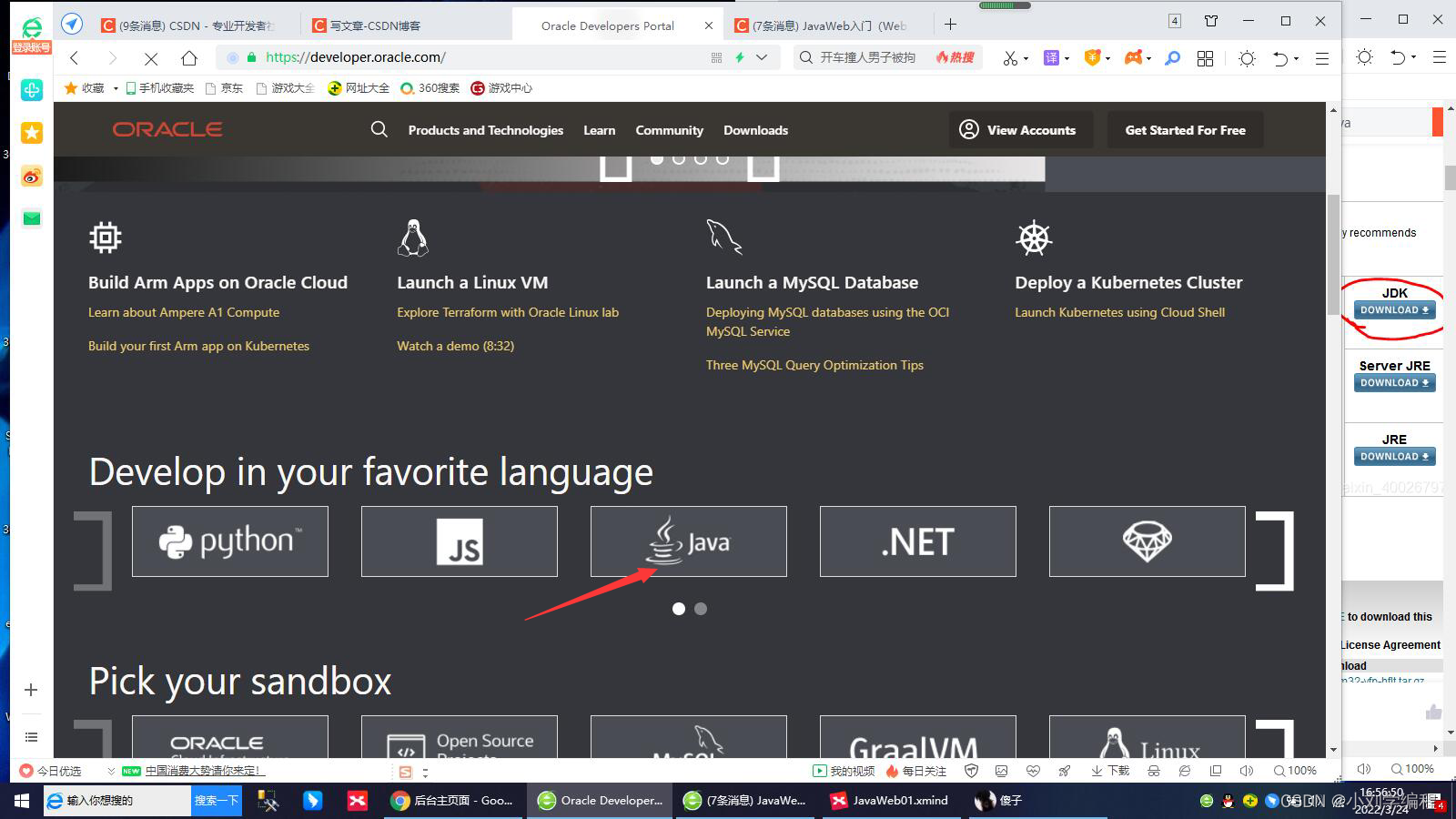This screenshot has width=1456, height=819.
Task: Open the Watch a demo link
Action: pos(455,346)
